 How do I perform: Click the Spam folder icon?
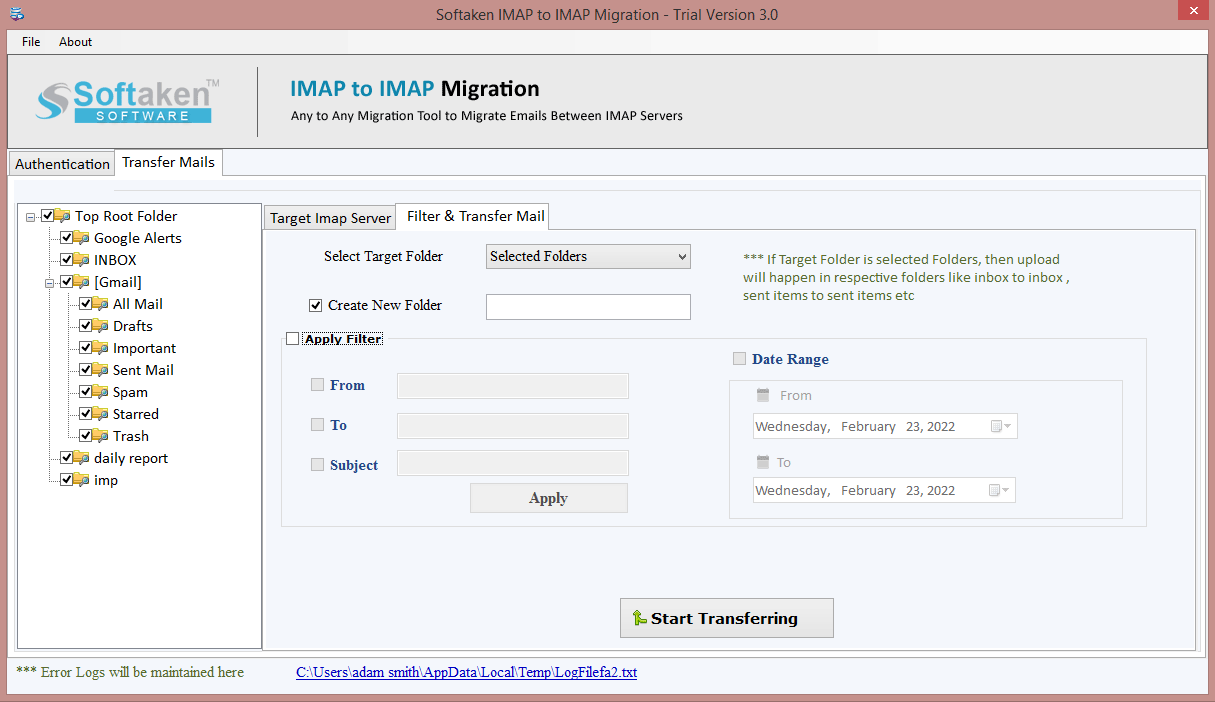click(100, 392)
